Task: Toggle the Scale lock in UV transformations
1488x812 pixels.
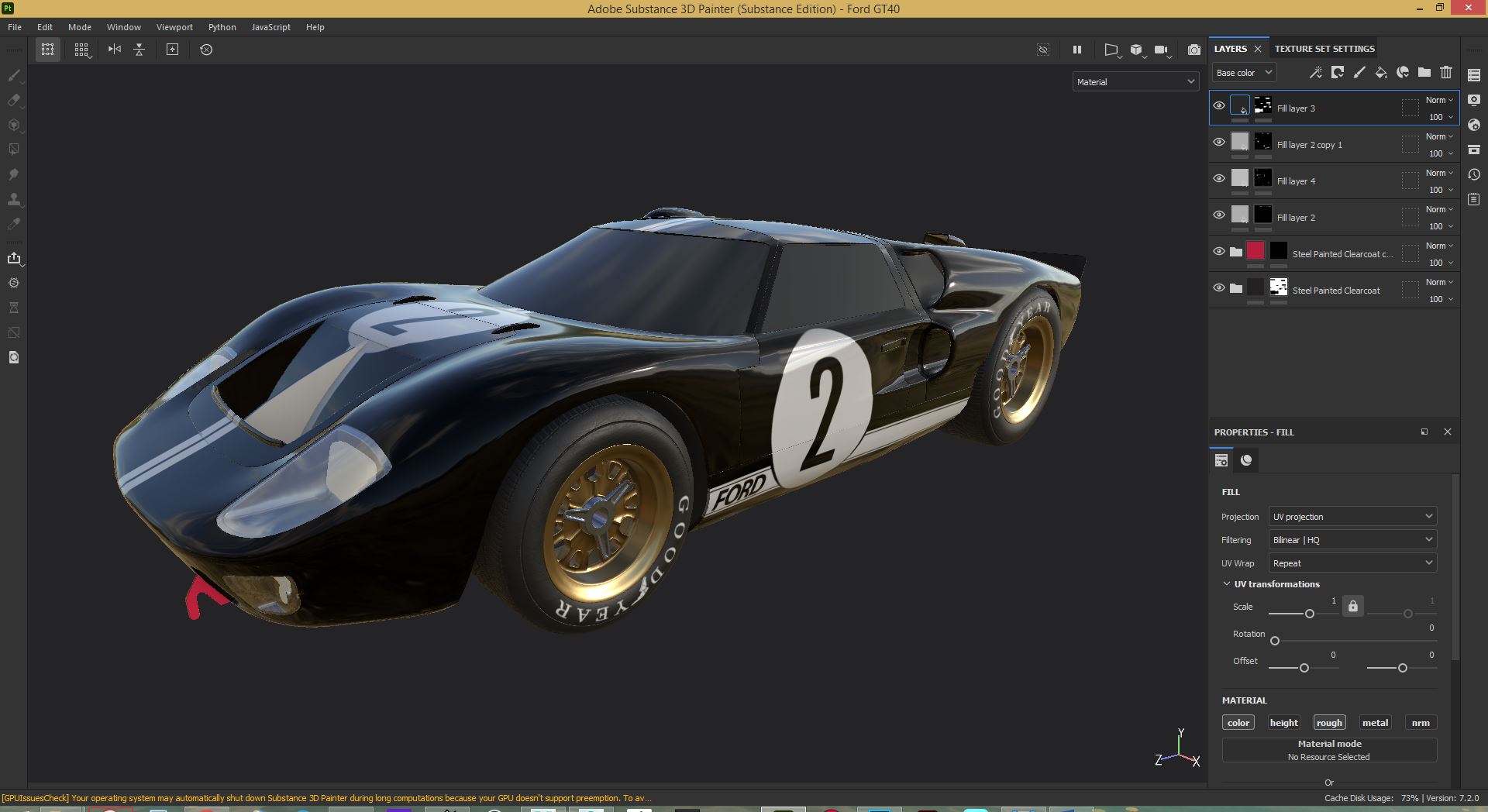Action: (x=1352, y=606)
